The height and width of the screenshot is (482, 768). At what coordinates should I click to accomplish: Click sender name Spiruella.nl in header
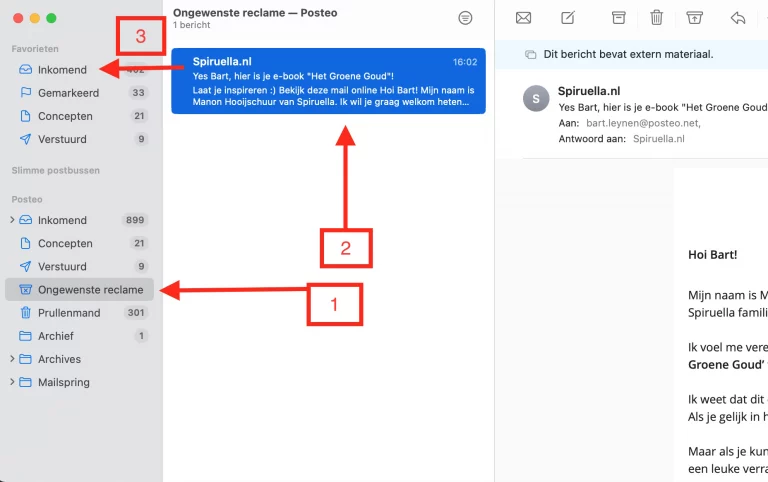point(589,91)
